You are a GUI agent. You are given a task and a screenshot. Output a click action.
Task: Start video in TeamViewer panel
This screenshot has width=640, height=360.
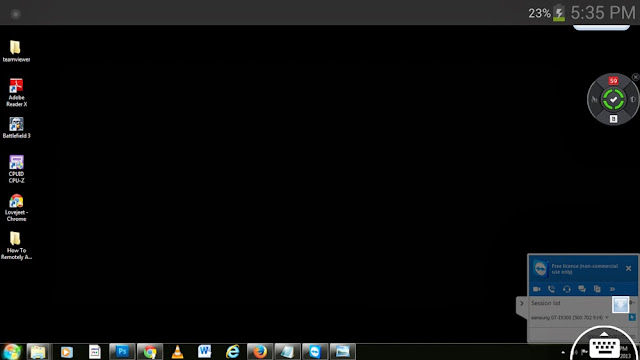[537, 289]
